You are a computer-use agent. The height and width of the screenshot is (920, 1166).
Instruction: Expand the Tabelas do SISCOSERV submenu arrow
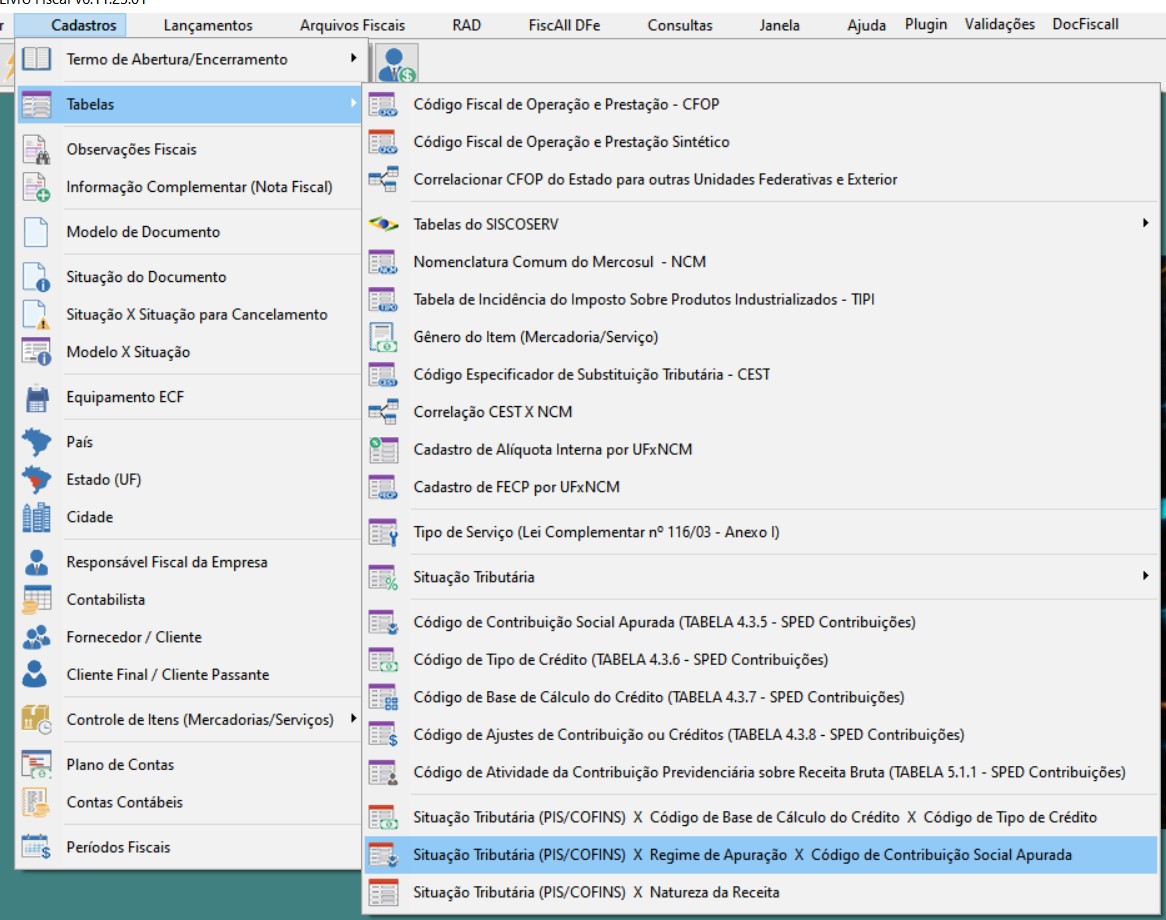[x=1146, y=223]
